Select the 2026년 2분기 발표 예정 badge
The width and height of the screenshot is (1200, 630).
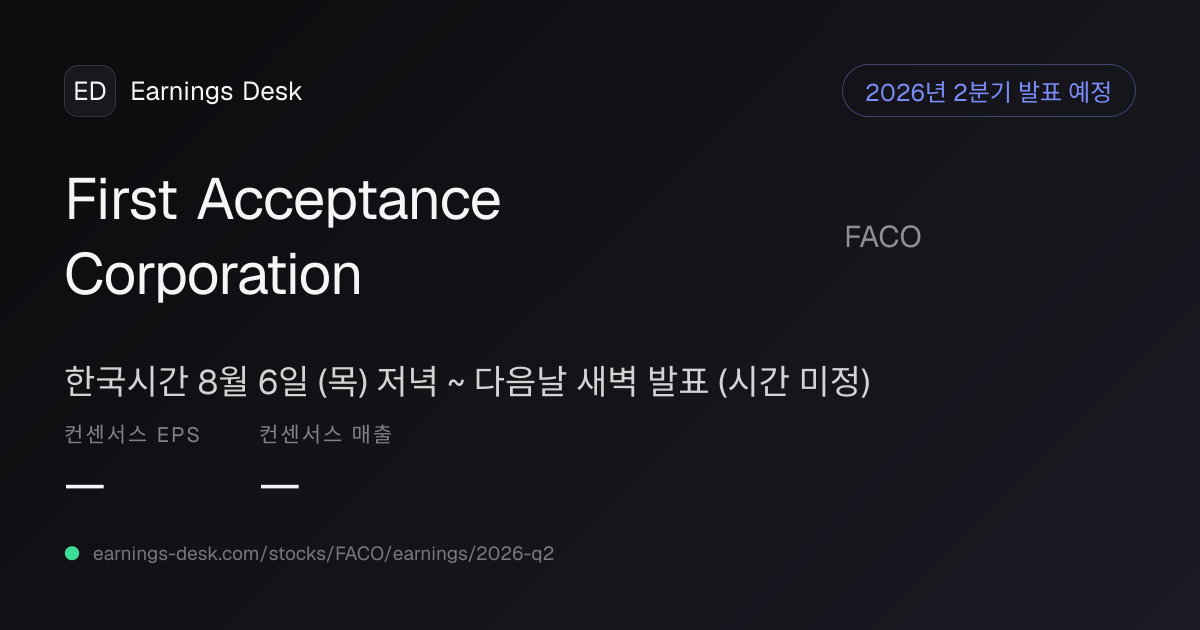pyautogui.click(x=988, y=91)
